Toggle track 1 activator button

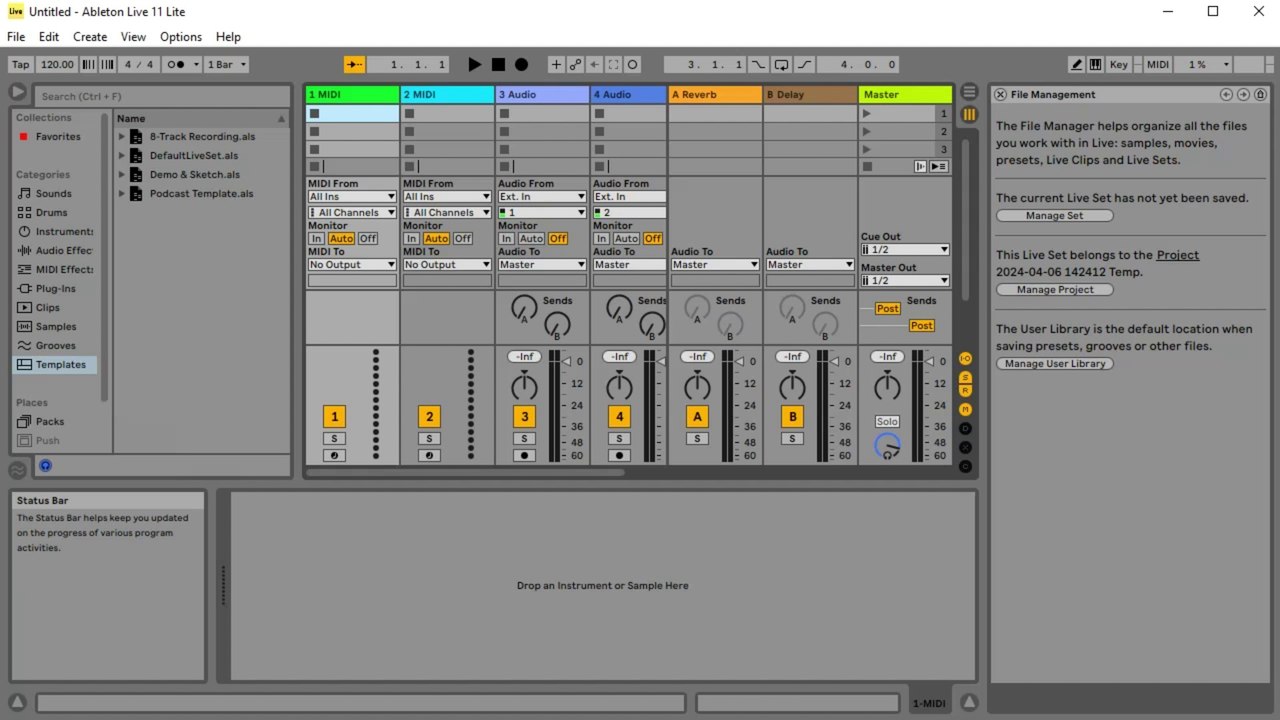[334, 417]
